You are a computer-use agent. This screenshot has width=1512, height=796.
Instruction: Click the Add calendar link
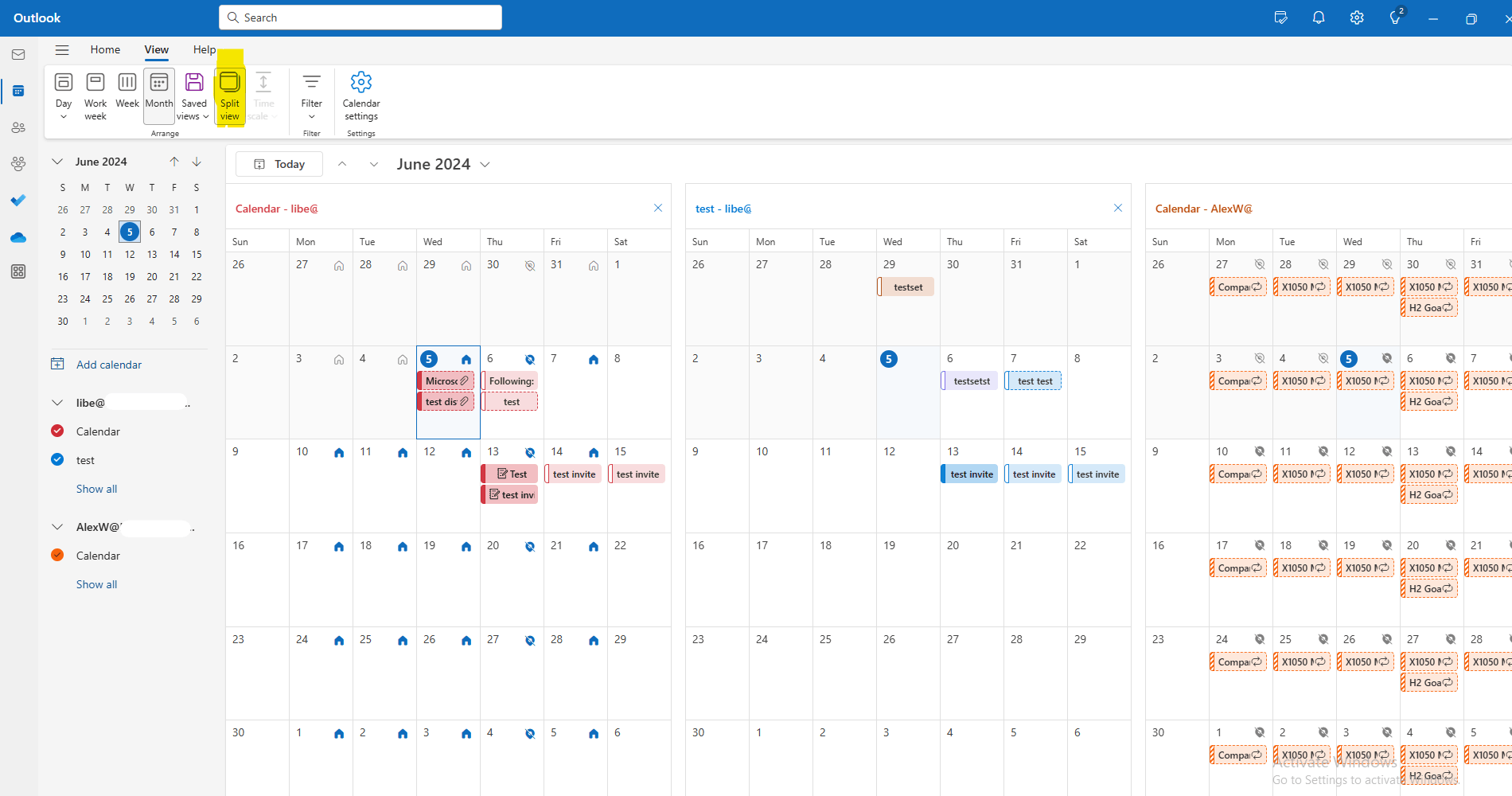[108, 364]
